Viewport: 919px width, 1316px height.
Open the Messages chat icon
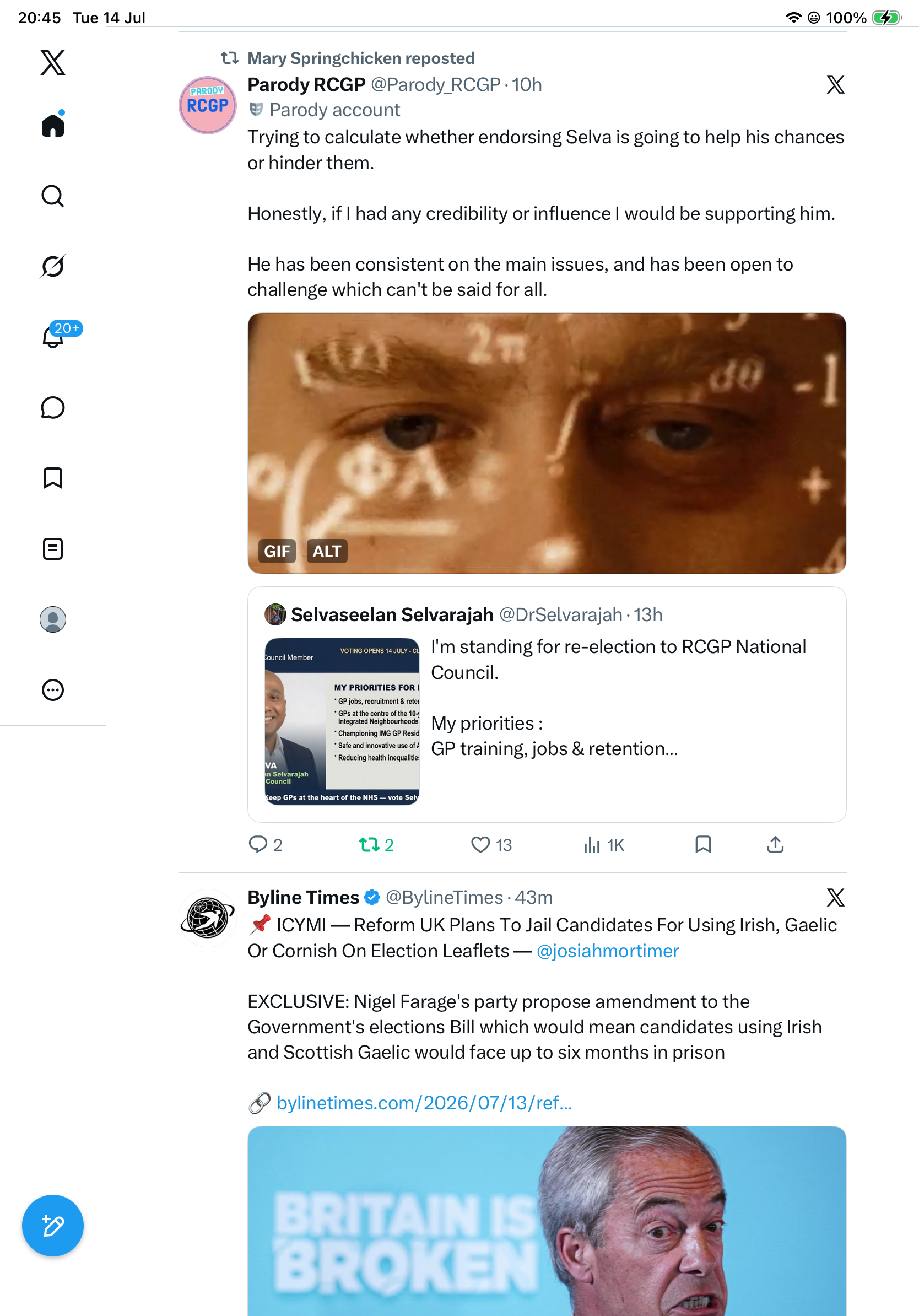click(x=53, y=407)
